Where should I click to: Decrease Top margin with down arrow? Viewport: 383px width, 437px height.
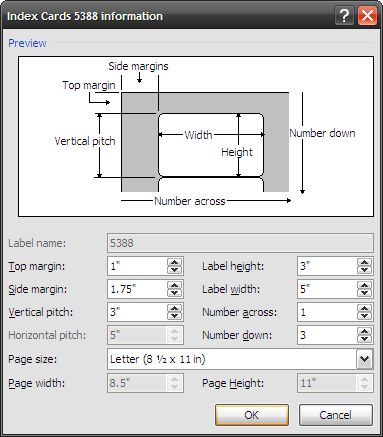pos(175,270)
